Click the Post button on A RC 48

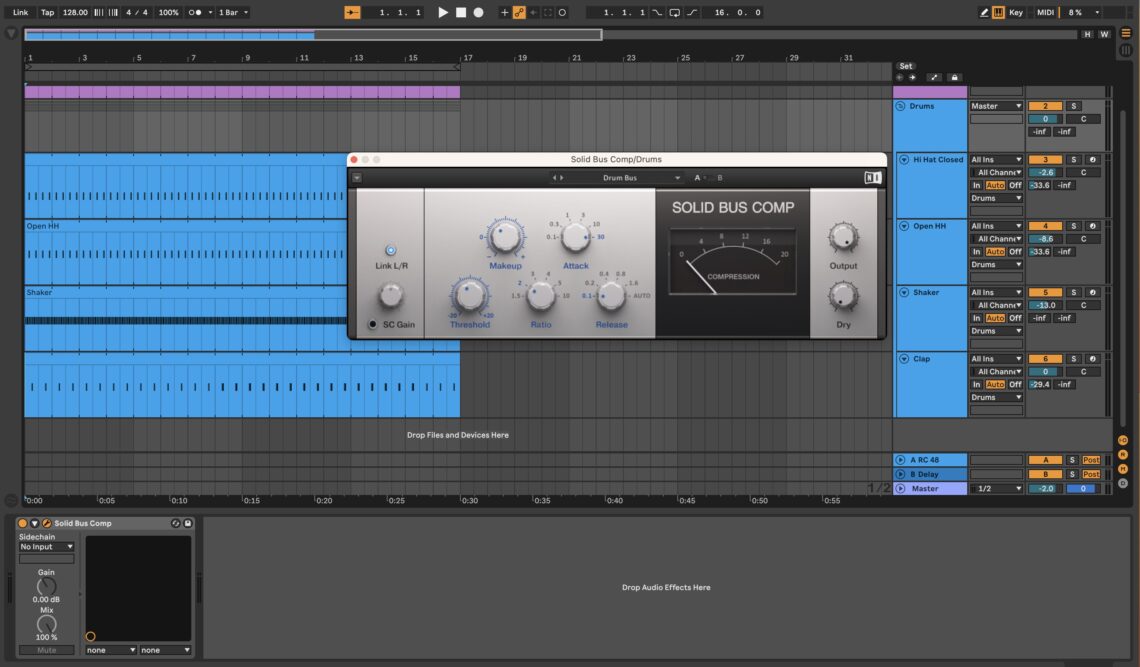[1091, 460]
